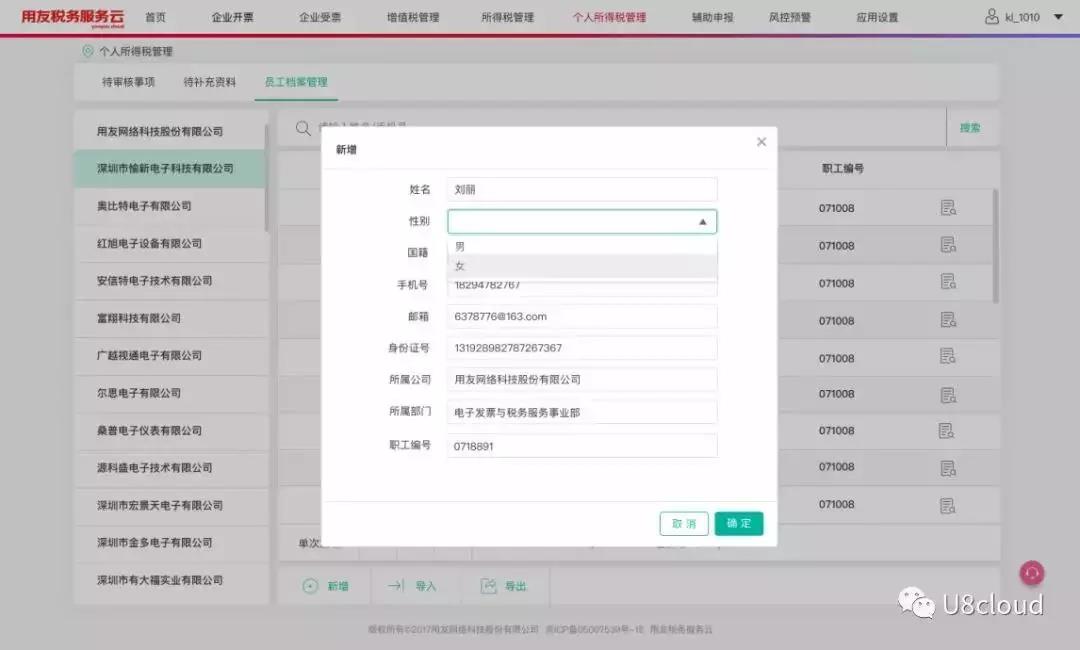Choose 女 from the gender list

click(x=582, y=266)
